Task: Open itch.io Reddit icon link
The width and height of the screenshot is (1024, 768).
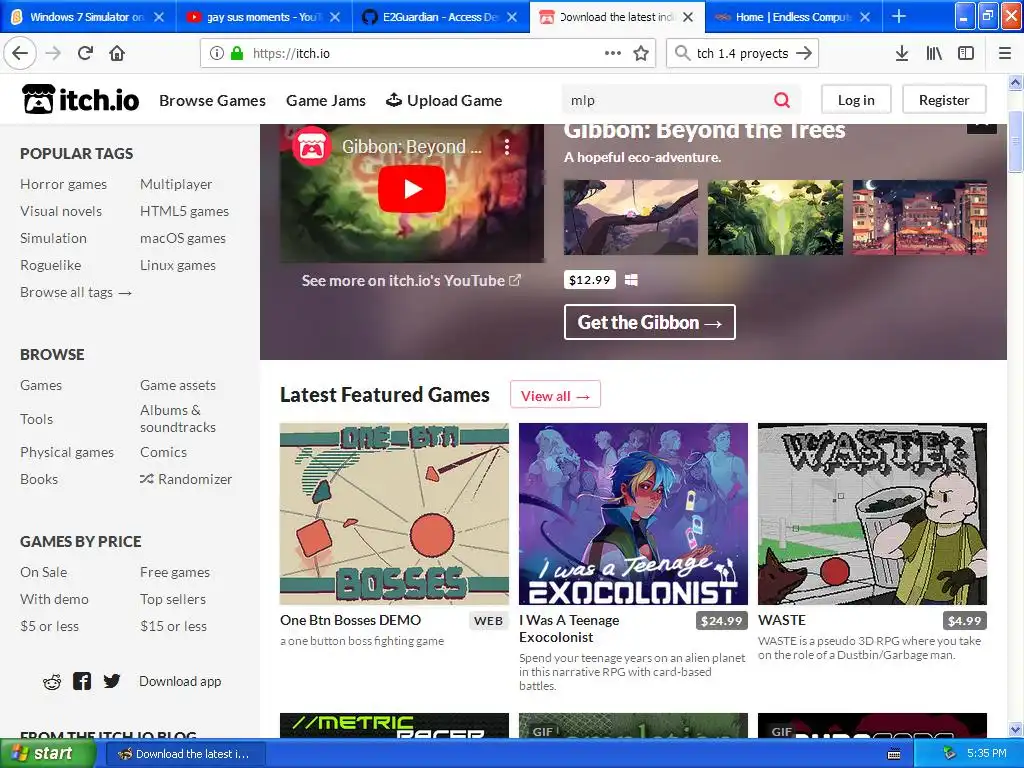Action: pos(52,682)
